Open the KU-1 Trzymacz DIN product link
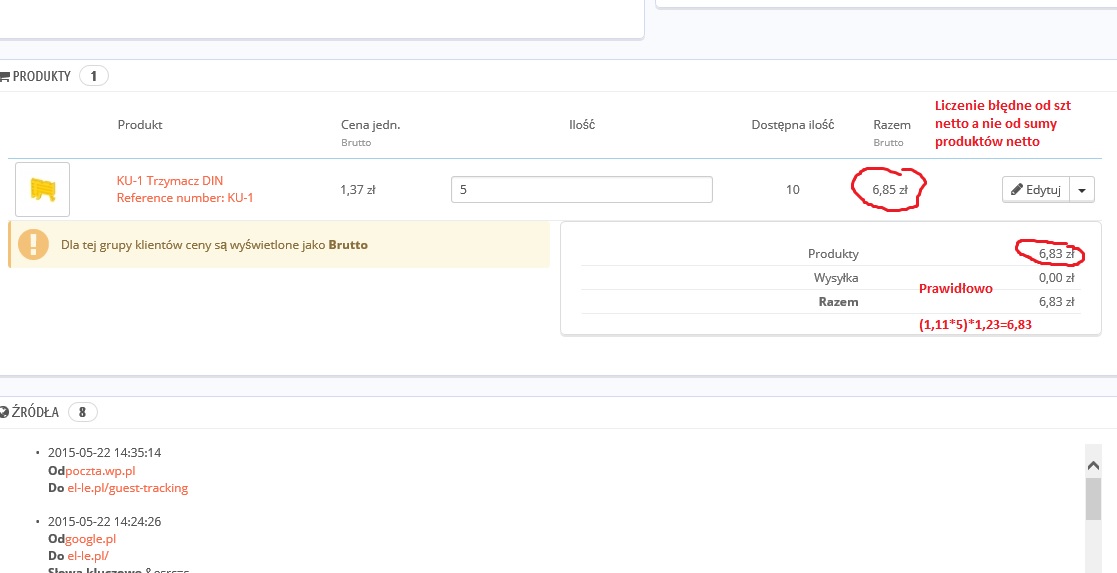This screenshot has height=573, width=1117. click(169, 181)
